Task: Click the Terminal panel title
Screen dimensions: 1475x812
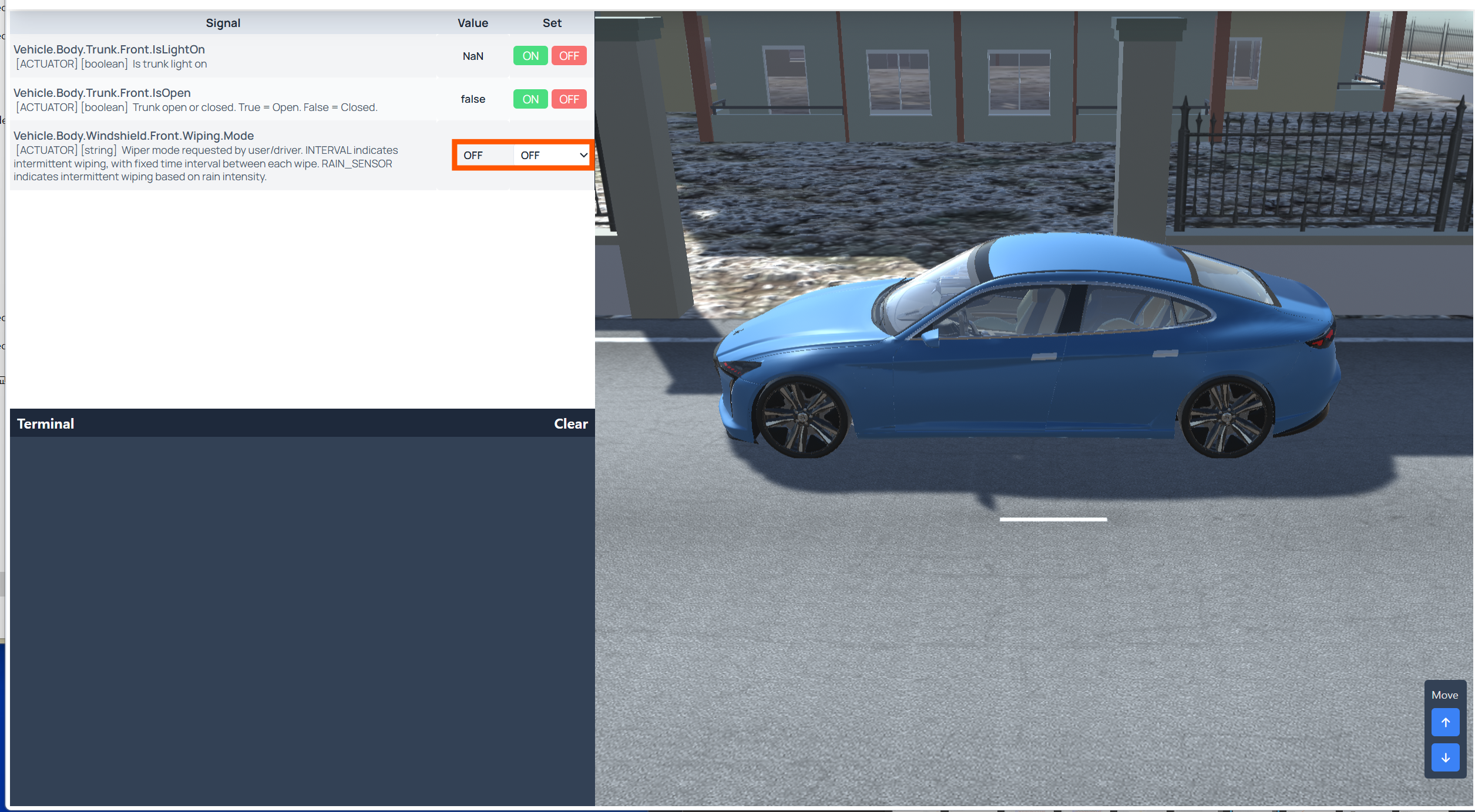Action: [x=45, y=423]
